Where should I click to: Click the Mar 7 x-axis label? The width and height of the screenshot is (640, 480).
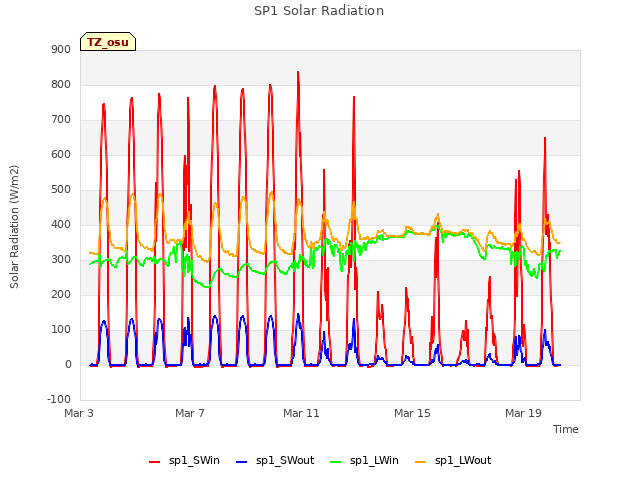point(190,413)
